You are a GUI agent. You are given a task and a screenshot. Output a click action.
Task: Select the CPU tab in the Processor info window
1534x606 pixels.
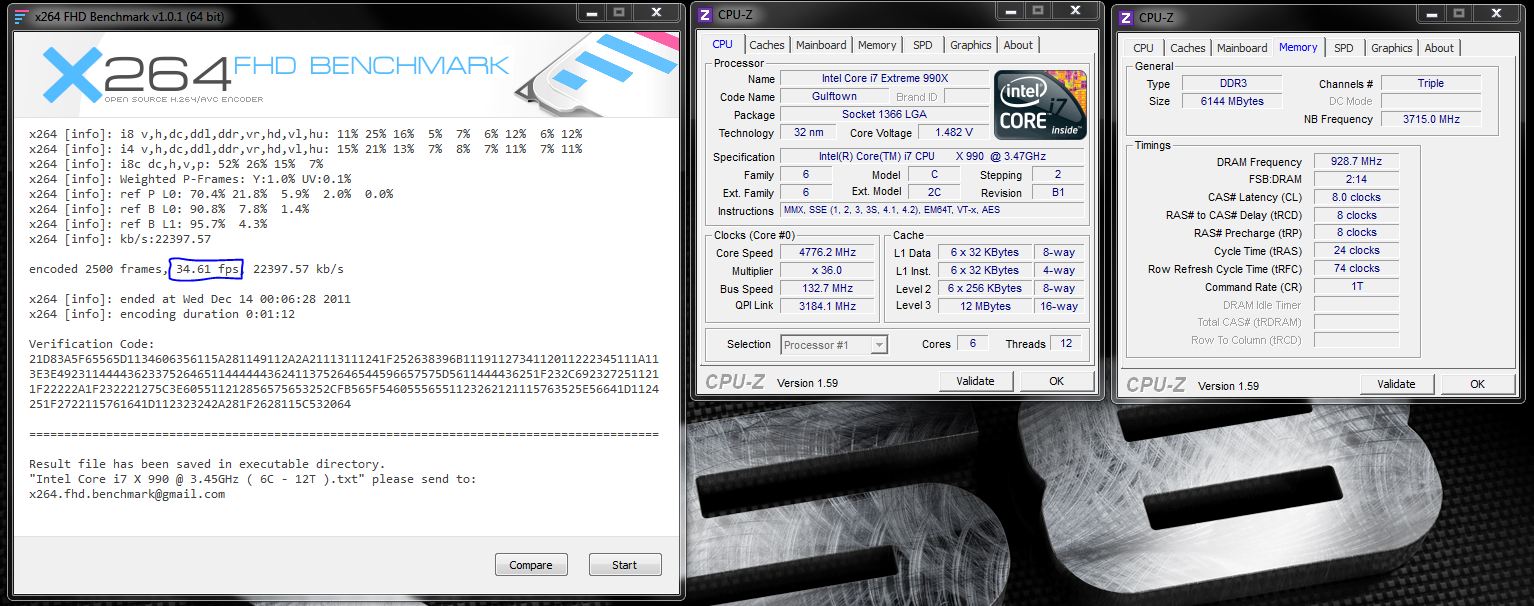(722, 44)
